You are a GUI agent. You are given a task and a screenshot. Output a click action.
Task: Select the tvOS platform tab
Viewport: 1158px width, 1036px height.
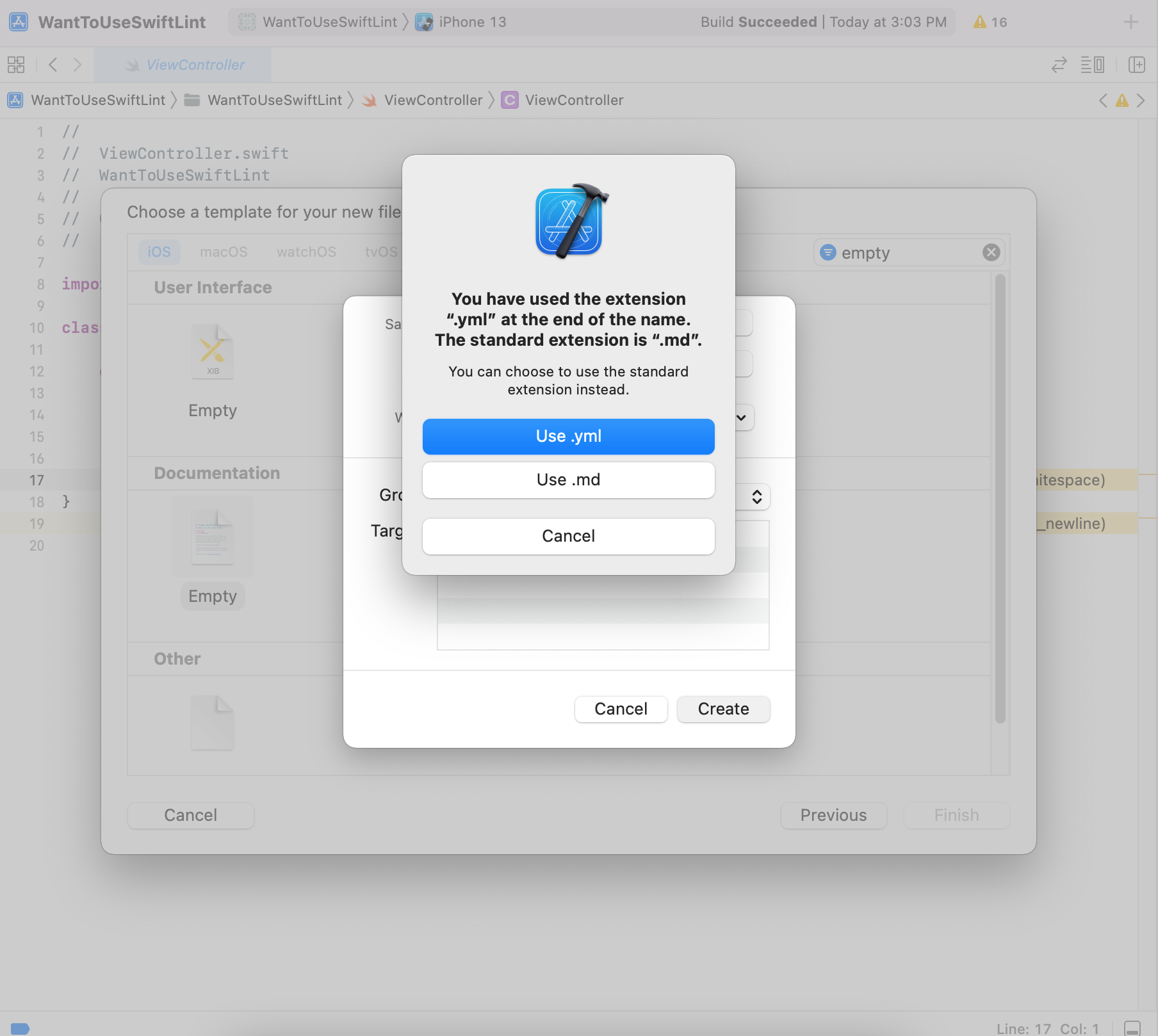[381, 252]
